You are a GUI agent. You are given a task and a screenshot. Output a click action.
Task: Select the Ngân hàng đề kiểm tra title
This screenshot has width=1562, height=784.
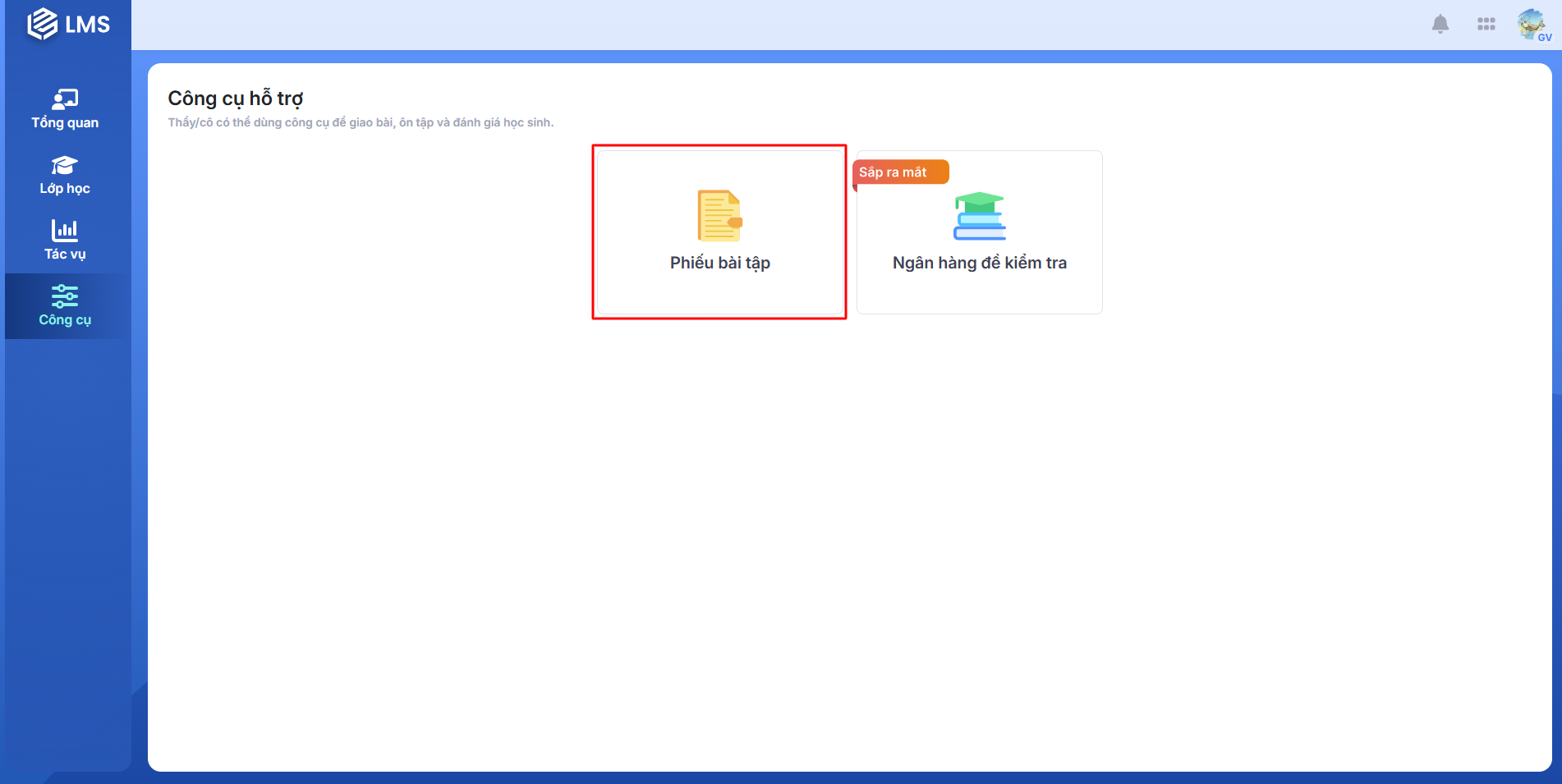pyautogui.click(x=979, y=263)
